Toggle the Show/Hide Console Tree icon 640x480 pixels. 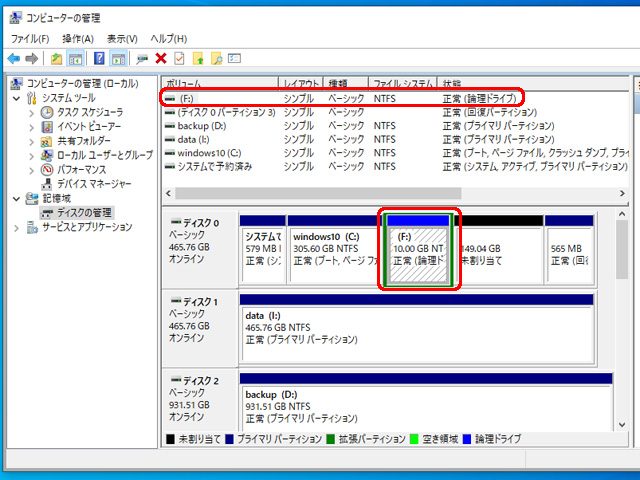tap(75, 59)
